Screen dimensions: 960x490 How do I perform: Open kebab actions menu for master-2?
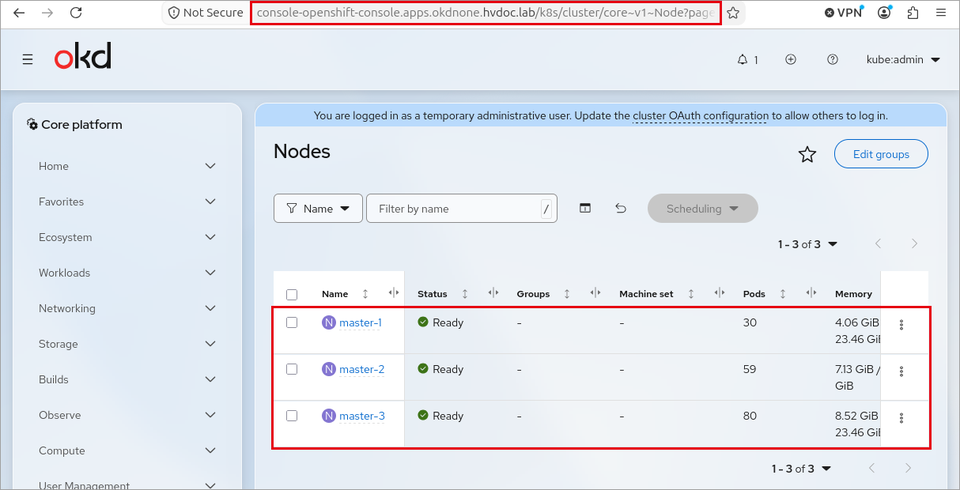click(901, 371)
